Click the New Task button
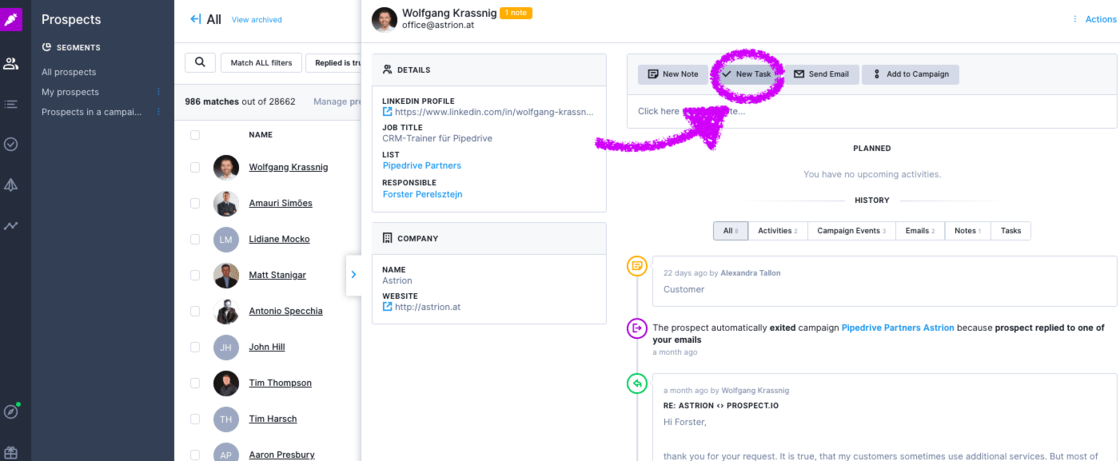This screenshot has width=1120, height=461. click(746, 74)
